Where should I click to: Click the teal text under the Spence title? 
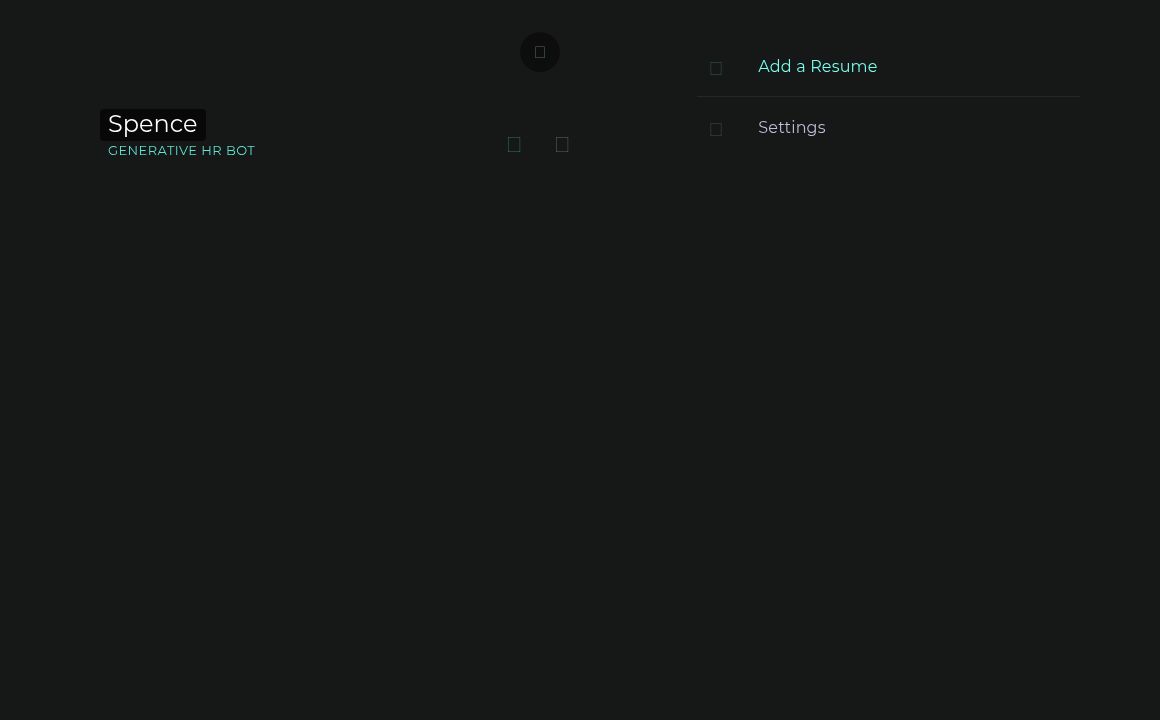[181, 151]
